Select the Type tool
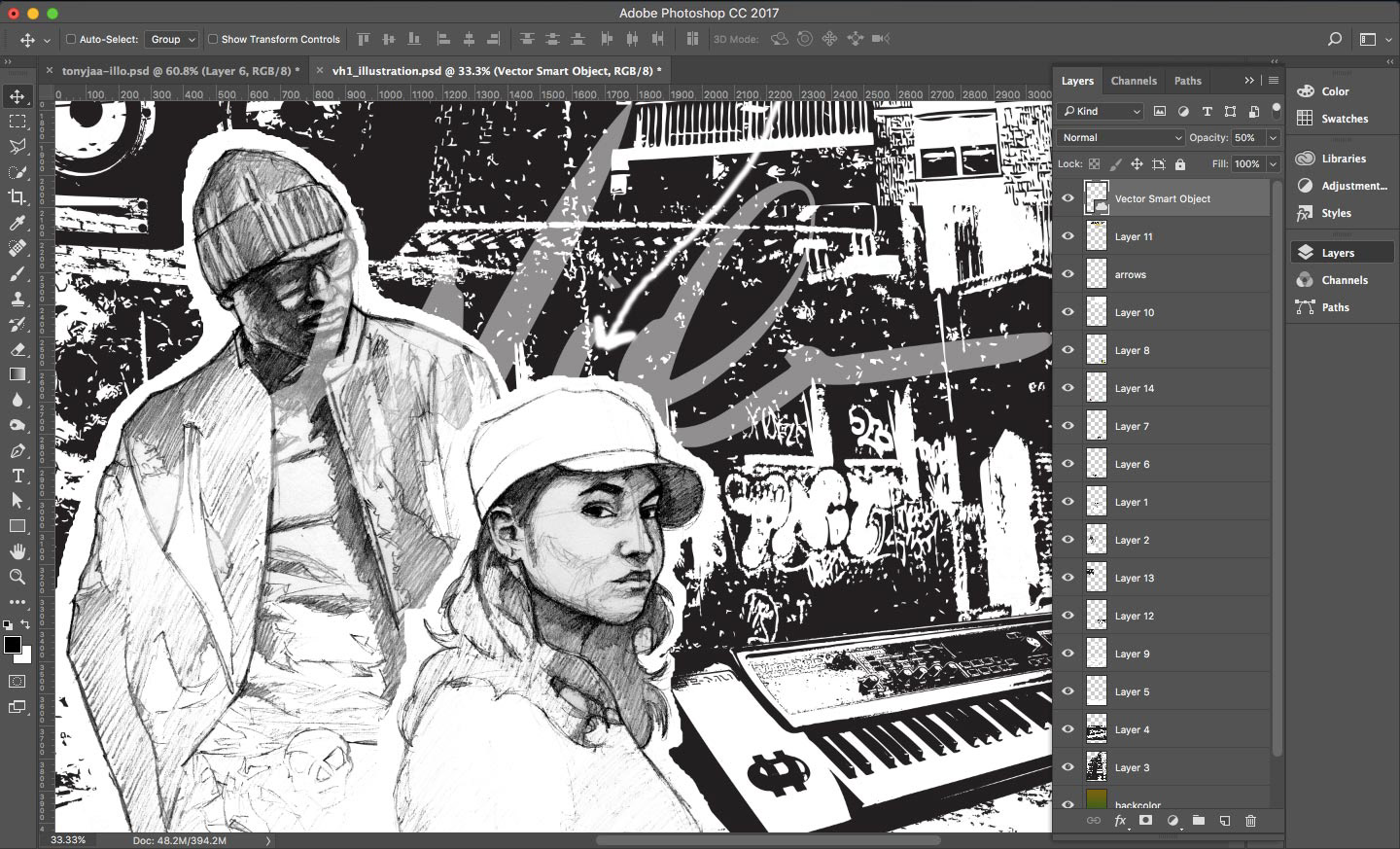The width and height of the screenshot is (1400, 849). coord(17,476)
